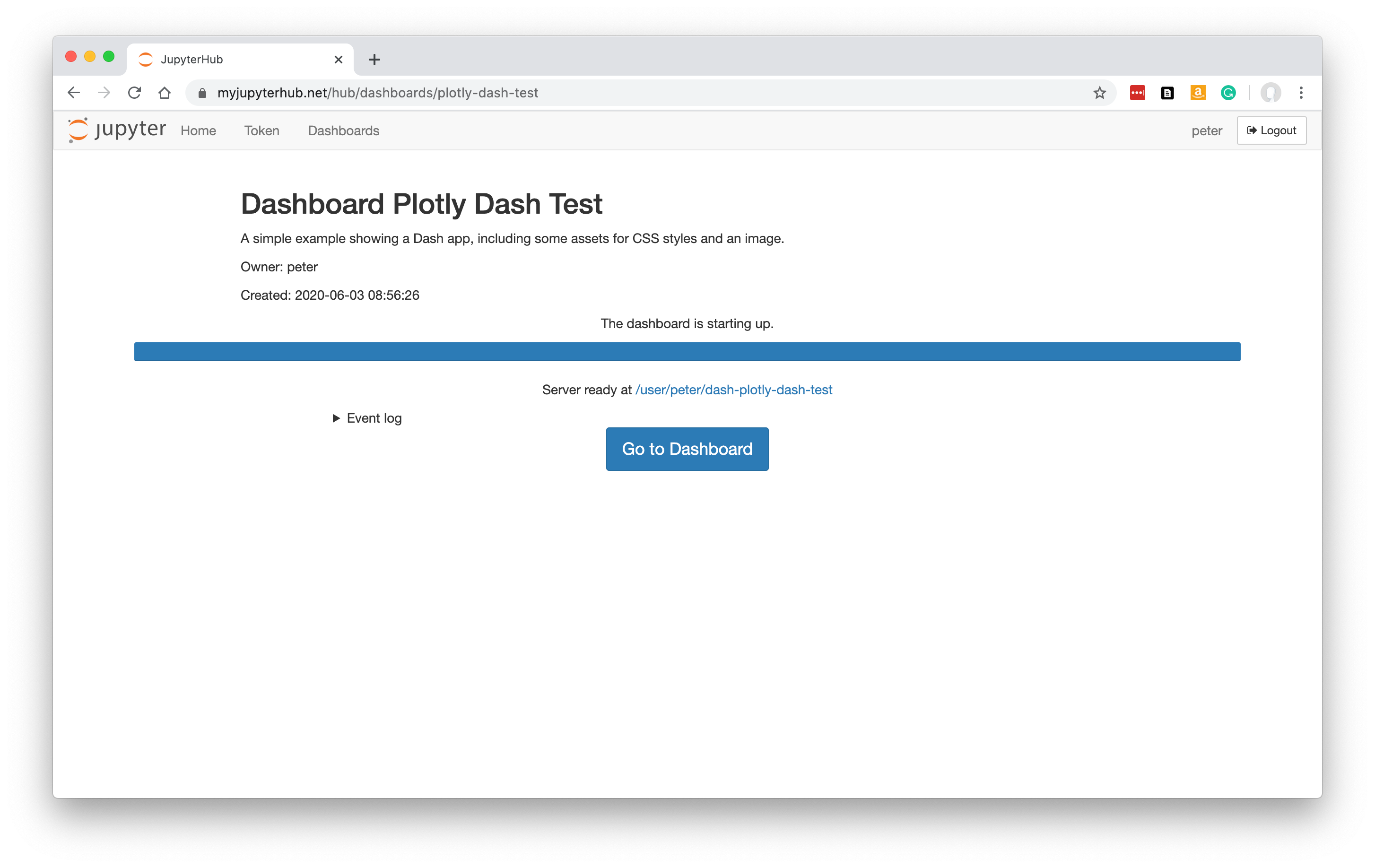Screen dimensions: 1375x868
Task: Open the Chrome profile avatar
Action: pos(1271,93)
